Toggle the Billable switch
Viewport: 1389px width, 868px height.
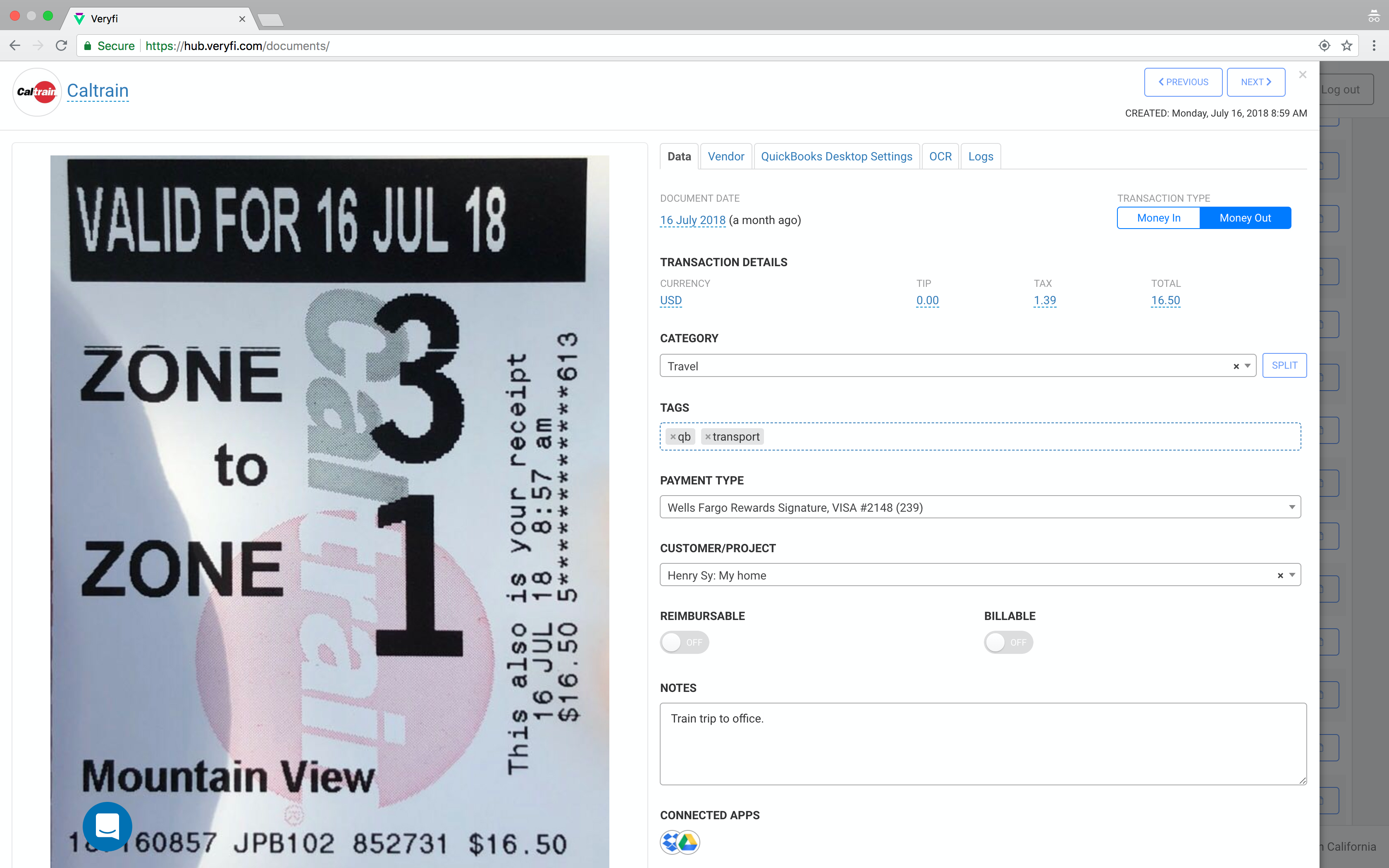[x=1008, y=642]
